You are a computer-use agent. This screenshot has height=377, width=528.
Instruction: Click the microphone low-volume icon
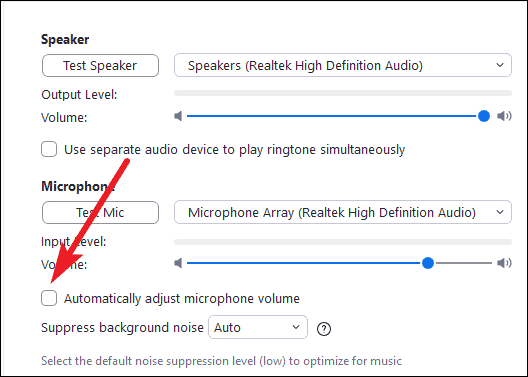coord(178,263)
